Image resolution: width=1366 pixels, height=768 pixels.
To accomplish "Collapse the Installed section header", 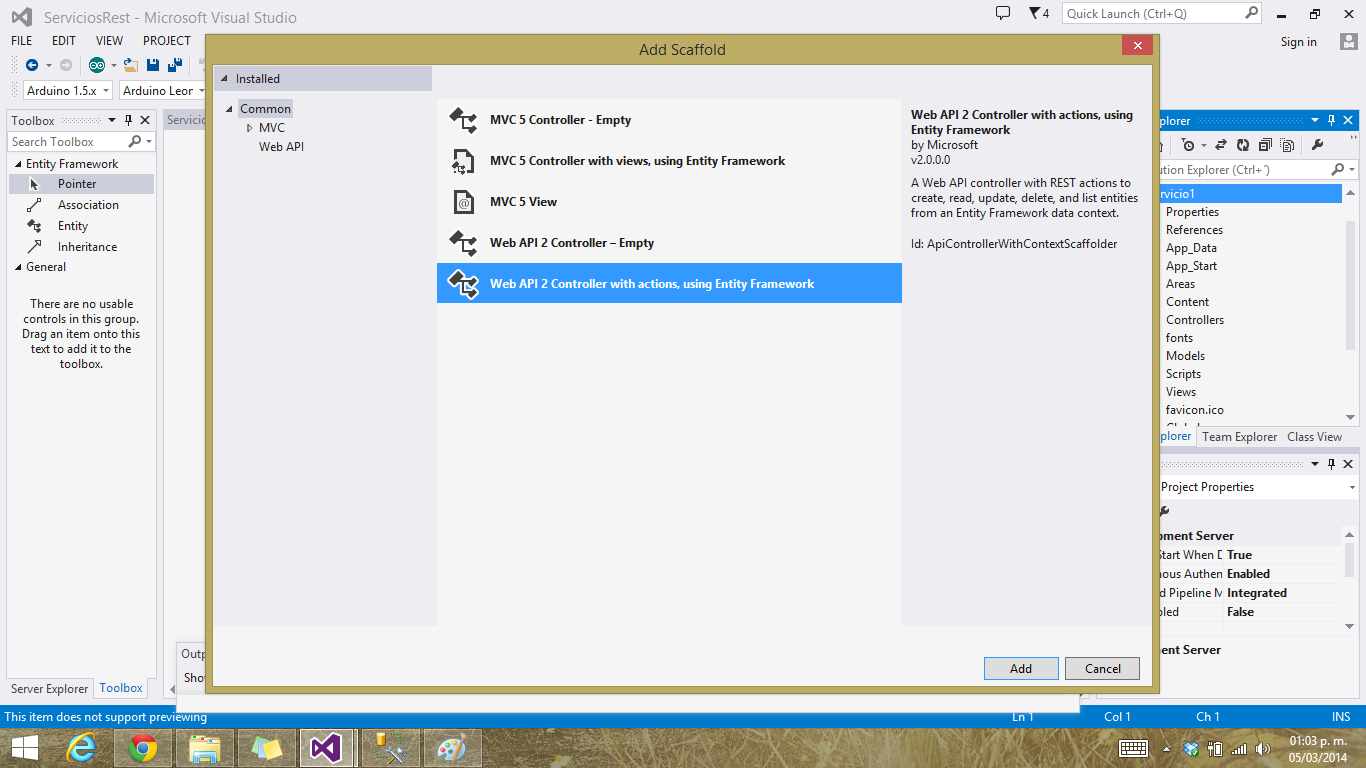I will 224,79.
